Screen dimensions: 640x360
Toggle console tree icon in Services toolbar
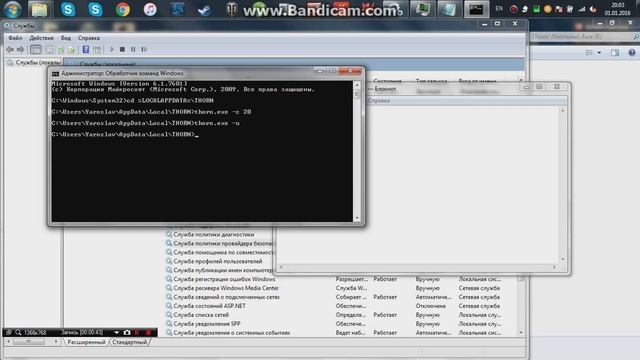click(x=36, y=49)
